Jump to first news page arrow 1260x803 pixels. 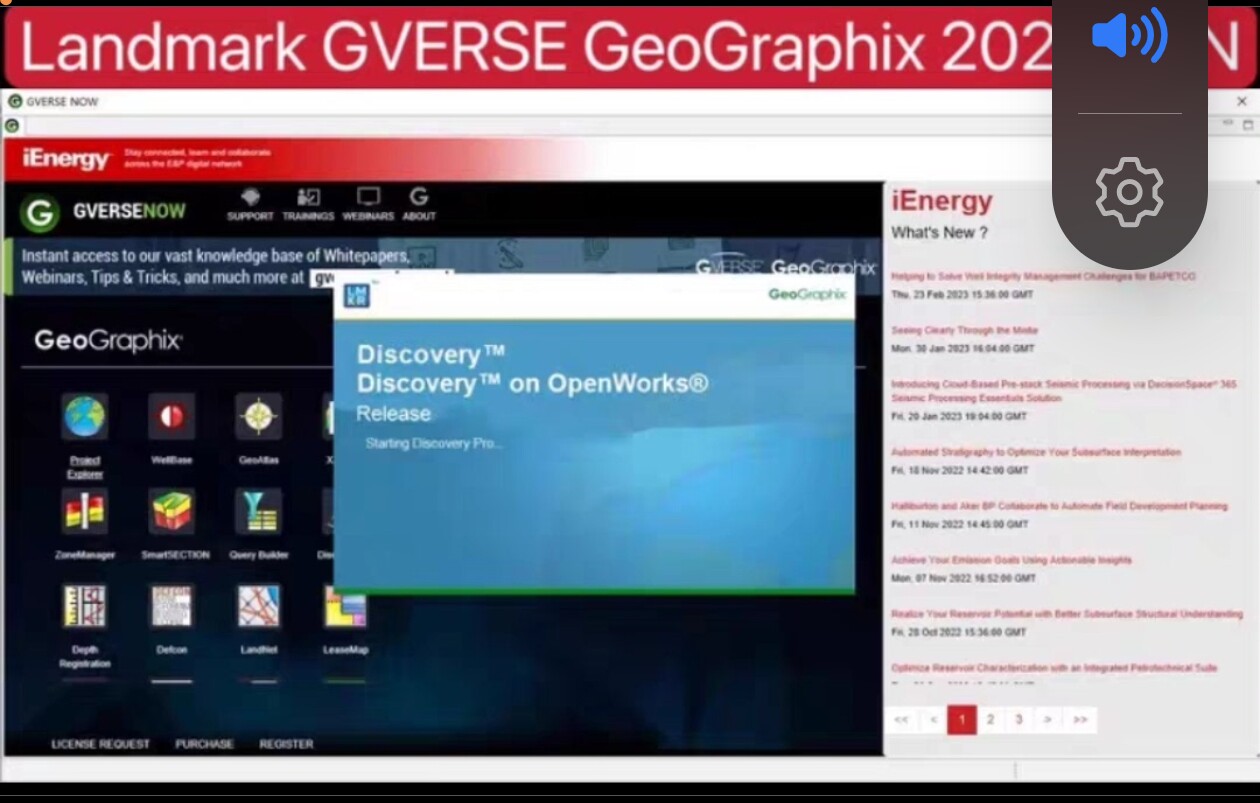(901, 720)
